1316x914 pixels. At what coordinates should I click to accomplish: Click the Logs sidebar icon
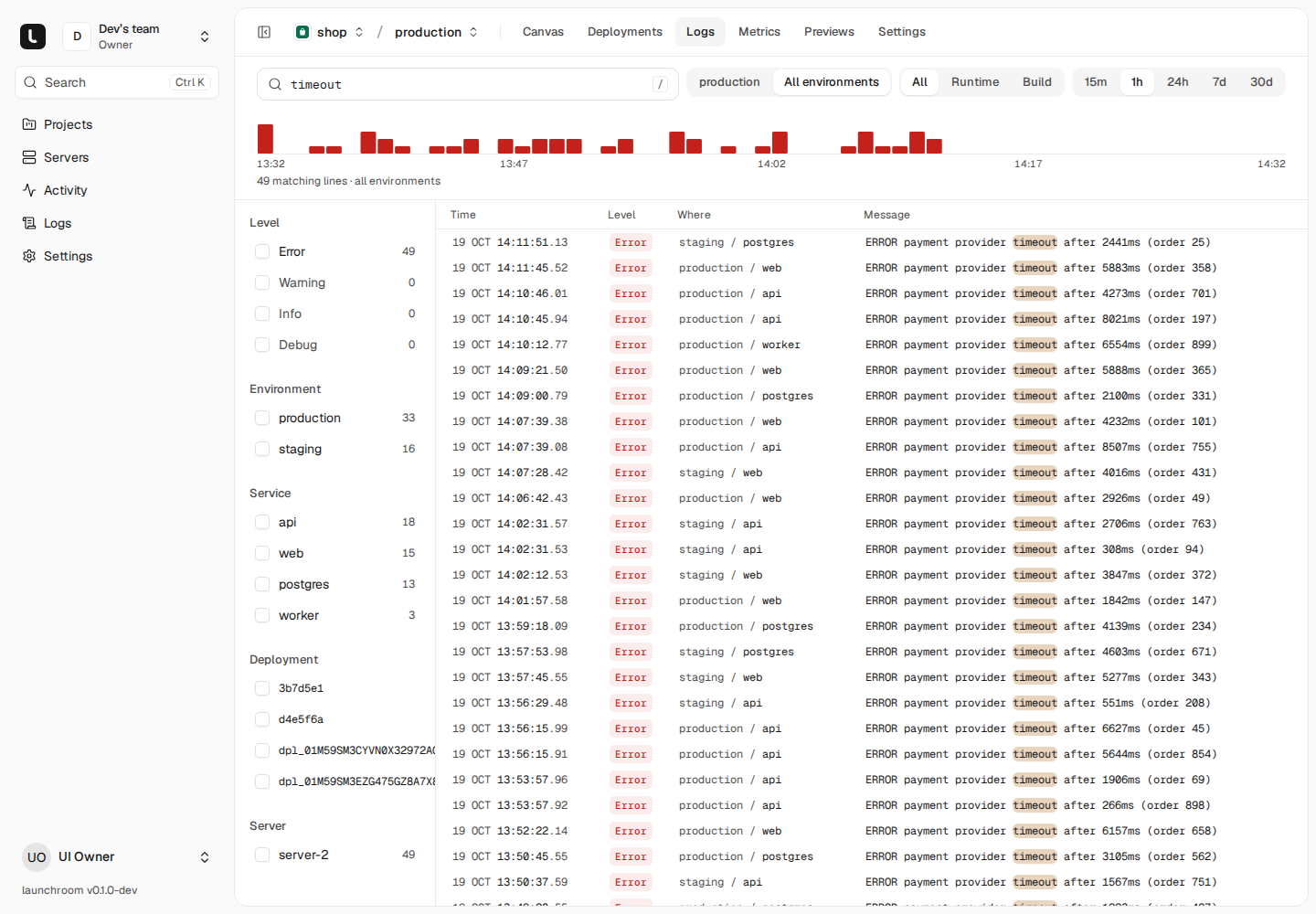click(29, 223)
